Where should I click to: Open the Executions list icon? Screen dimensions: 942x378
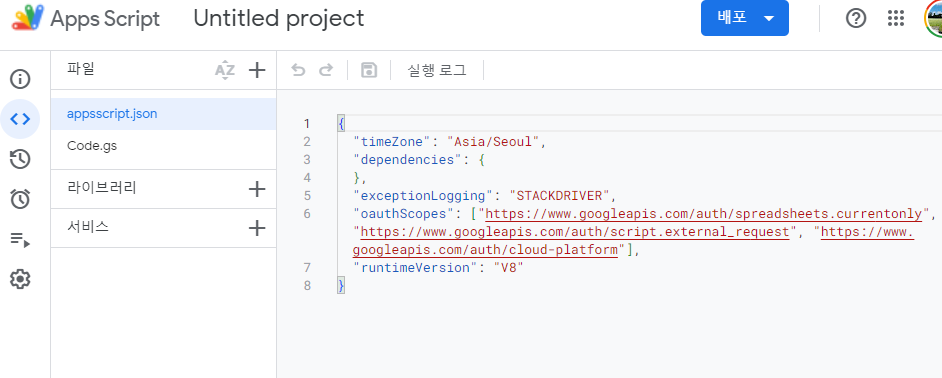(20, 240)
